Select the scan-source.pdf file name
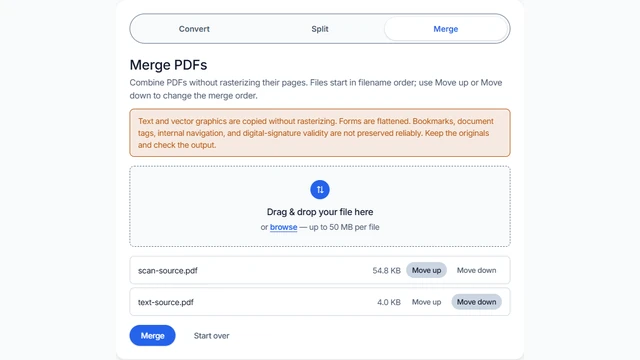Image resolution: width=640 pixels, height=360 pixels. tap(168, 271)
